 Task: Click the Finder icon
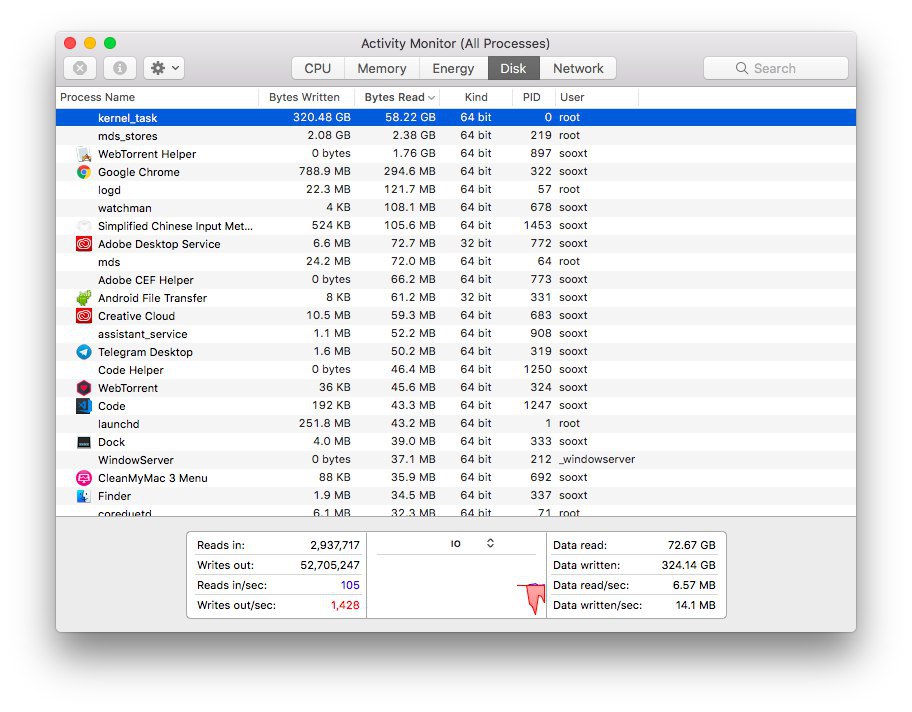pos(84,496)
